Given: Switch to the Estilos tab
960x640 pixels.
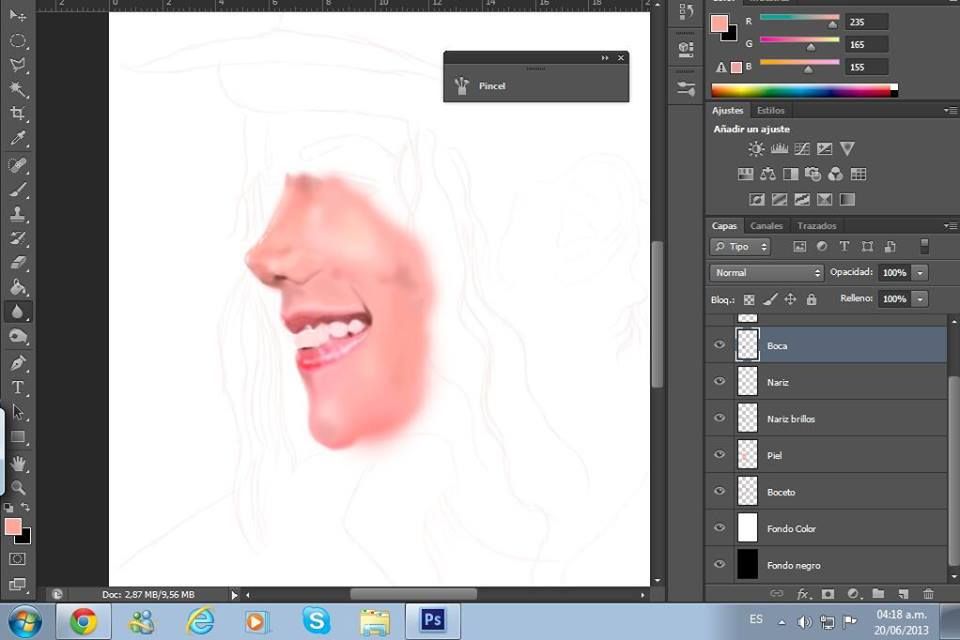Looking at the screenshot, I should point(770,110).
